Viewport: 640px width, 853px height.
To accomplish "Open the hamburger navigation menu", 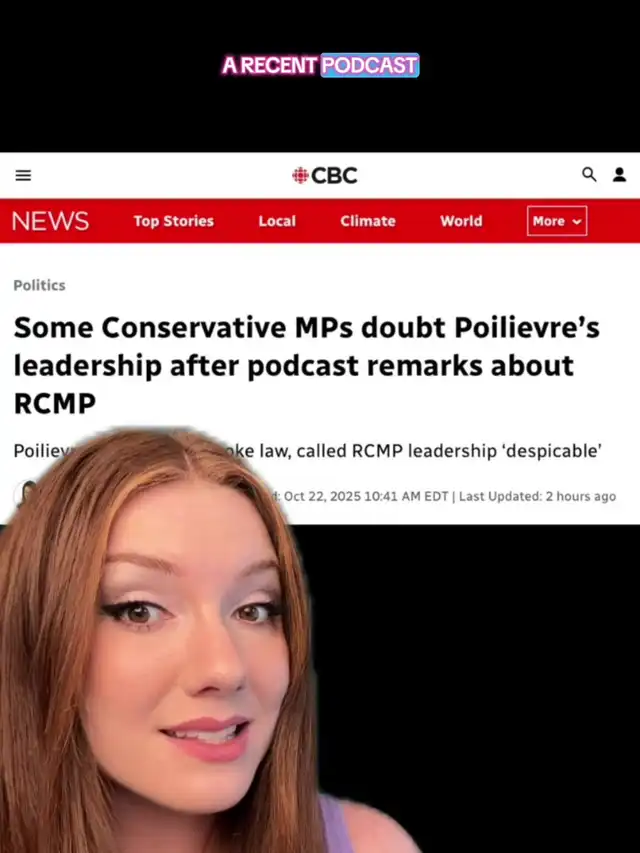I will (x=23, y=175).
